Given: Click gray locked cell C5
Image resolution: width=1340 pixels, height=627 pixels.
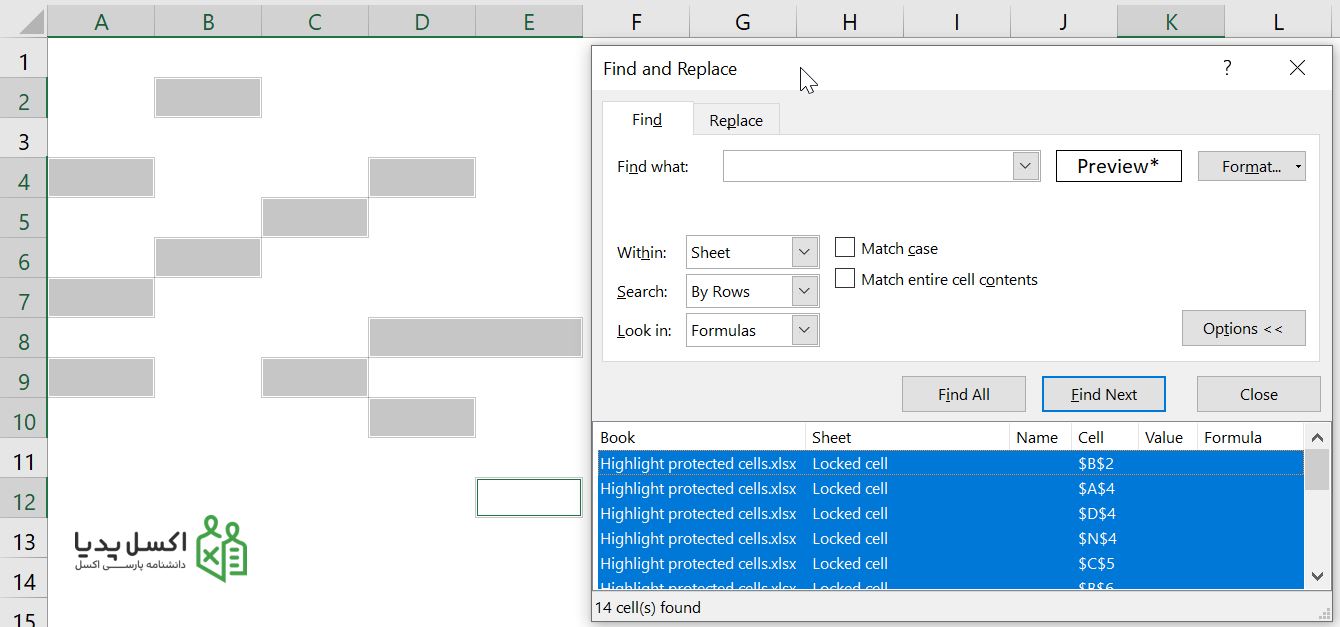Looking at the screenshot, I should tap(315, 218).
